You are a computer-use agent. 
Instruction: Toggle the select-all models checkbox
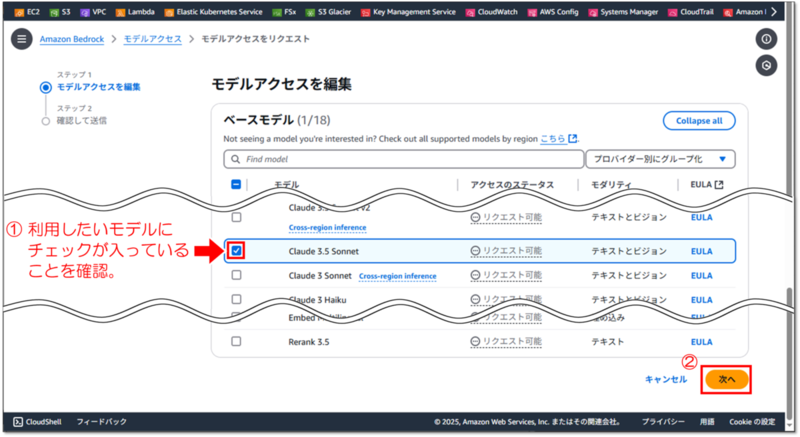coord(236,185)
